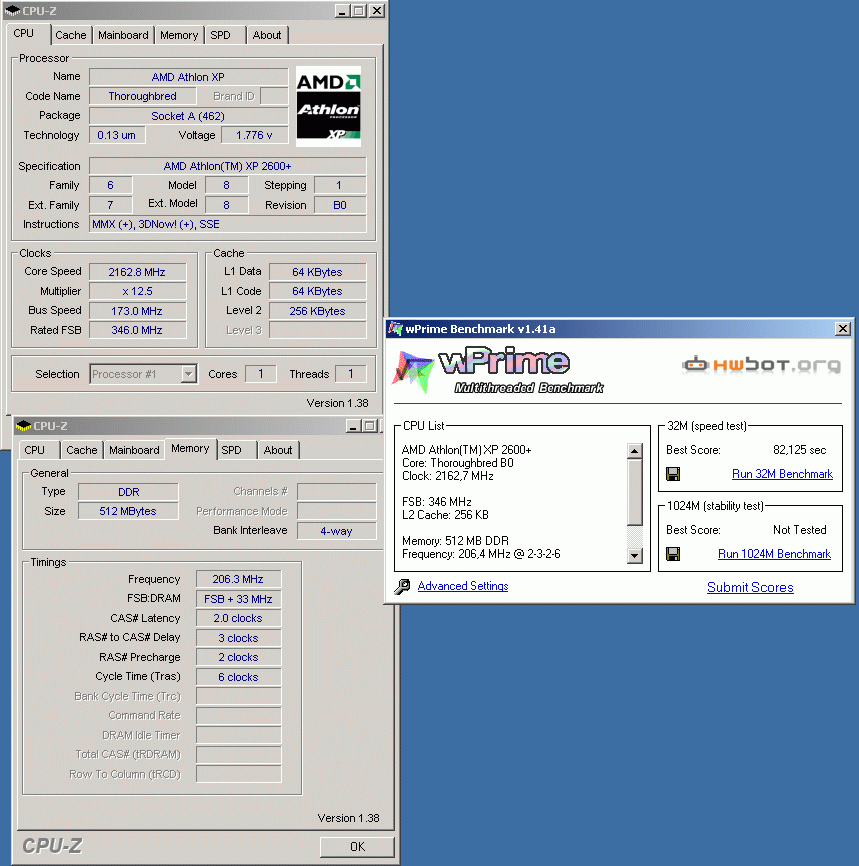Click the Level 2 cache value 256 KBytes

(318, 311)
